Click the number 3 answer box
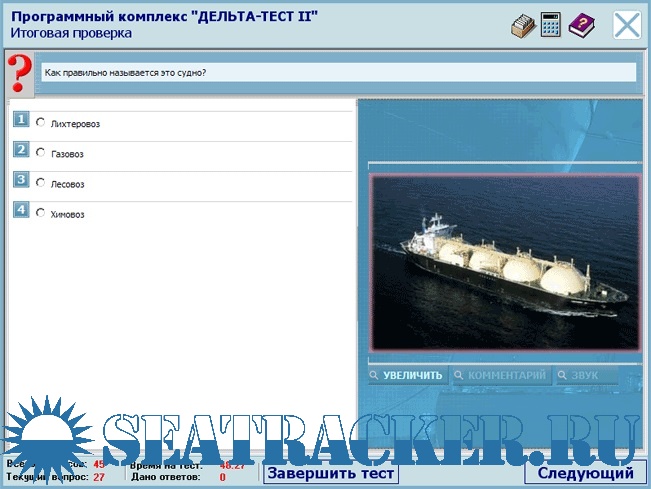 pyautogui.click(x=21, y=180)
